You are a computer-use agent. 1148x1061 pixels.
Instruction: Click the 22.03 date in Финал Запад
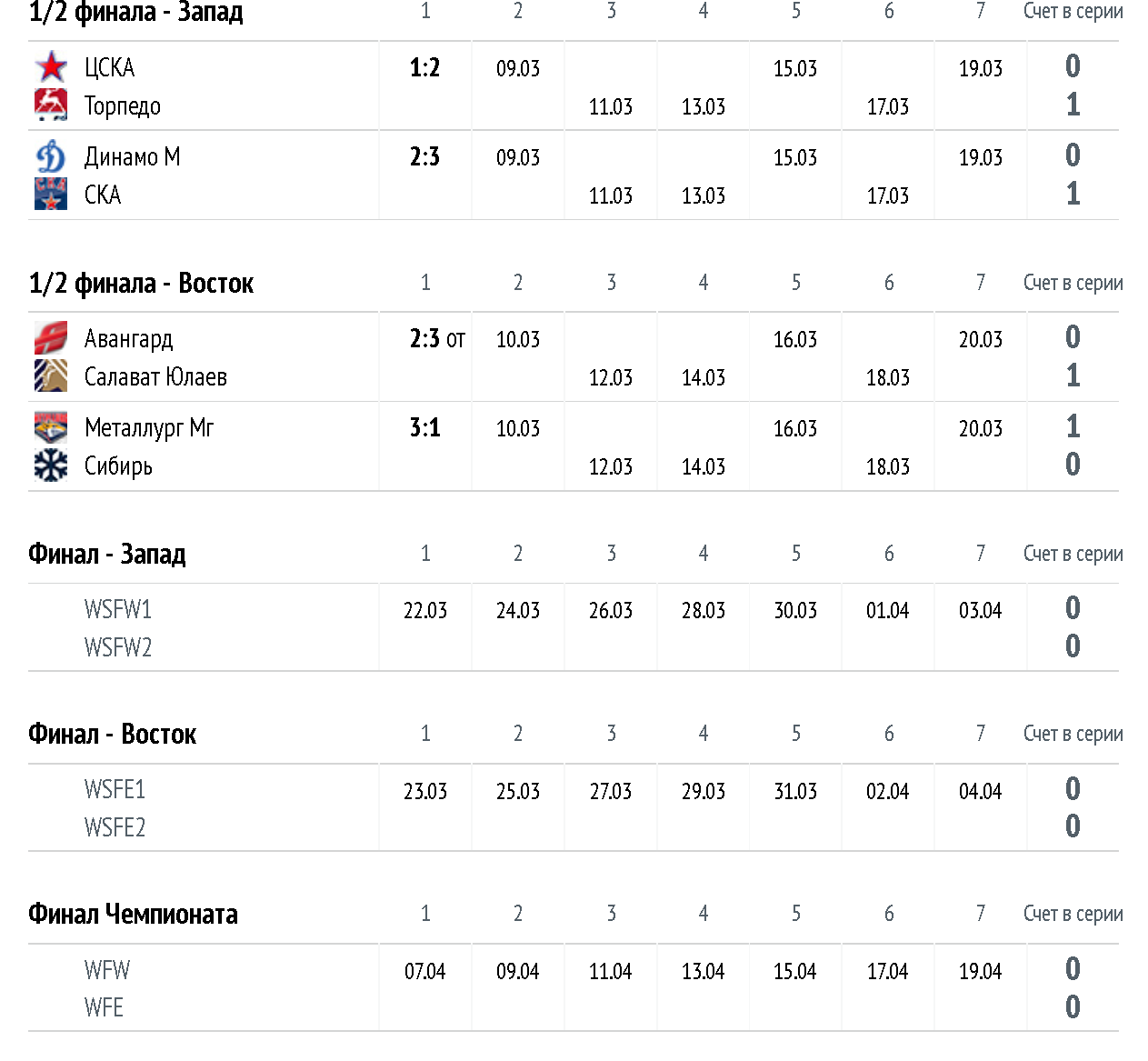tap(425, 610)
